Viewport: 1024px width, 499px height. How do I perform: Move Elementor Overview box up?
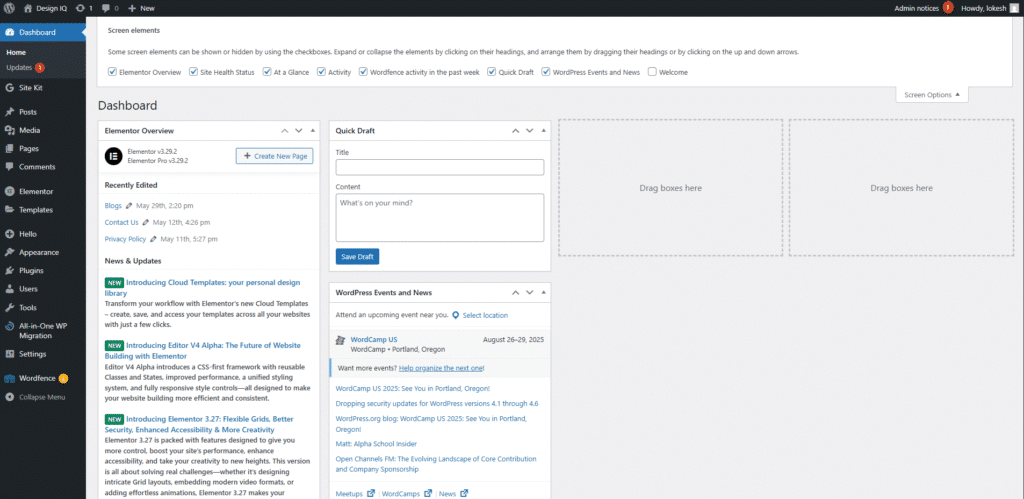285,131
